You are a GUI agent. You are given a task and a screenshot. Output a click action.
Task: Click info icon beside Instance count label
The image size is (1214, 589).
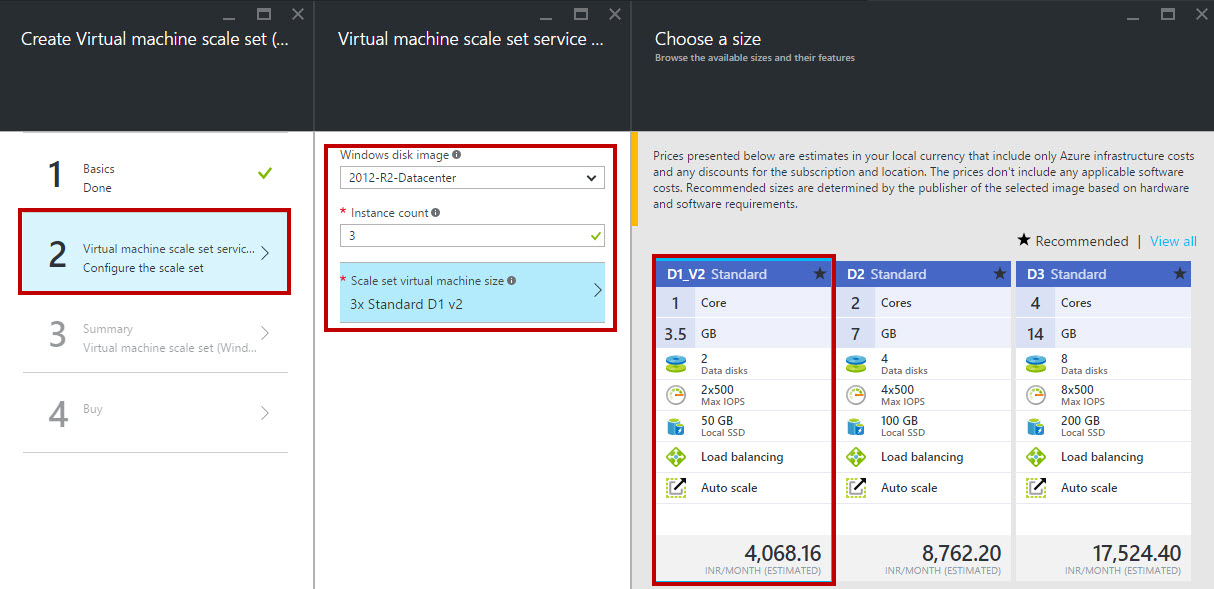[x=435, y=213]
